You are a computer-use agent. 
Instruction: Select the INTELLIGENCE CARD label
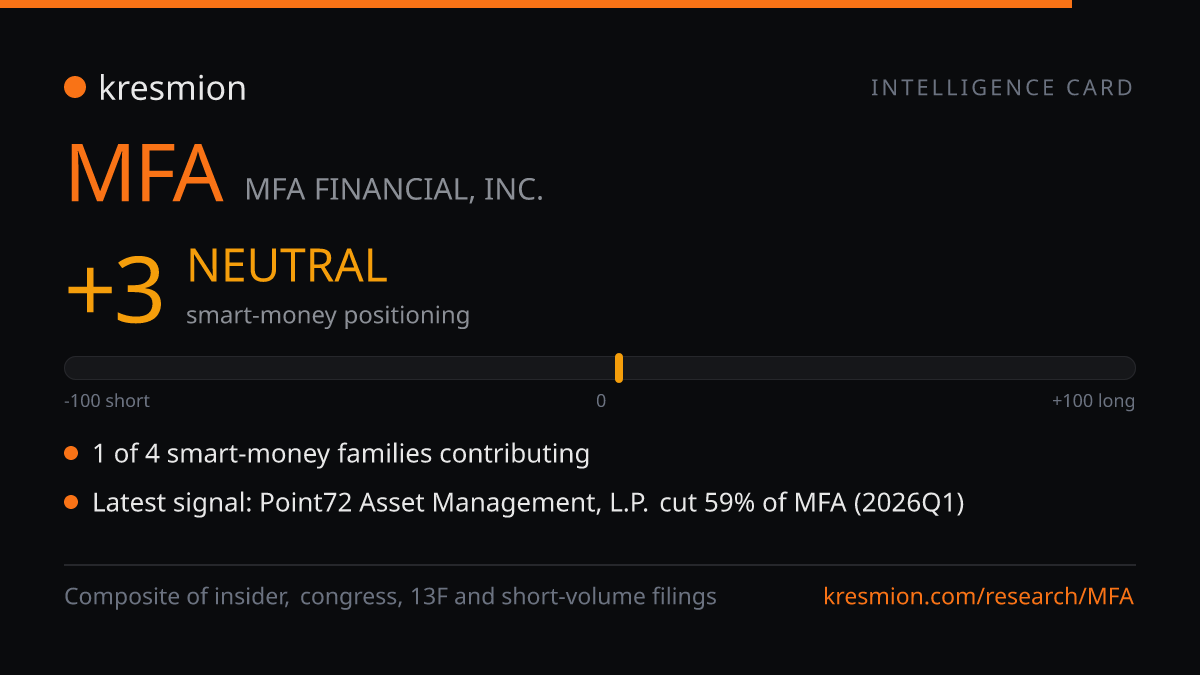tap(1002, 88)
